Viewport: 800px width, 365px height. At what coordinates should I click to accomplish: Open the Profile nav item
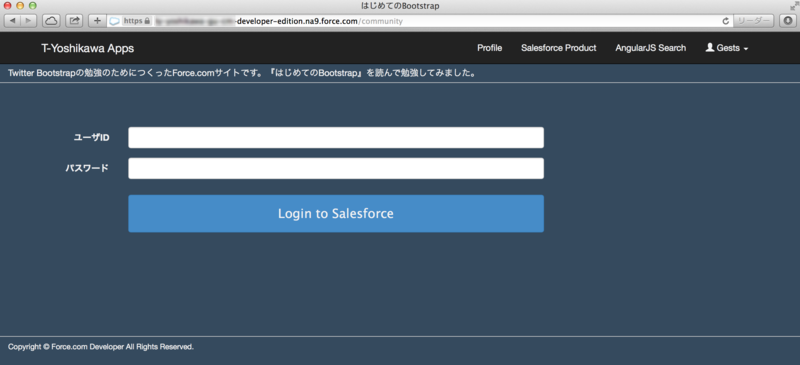pos(489,48)
